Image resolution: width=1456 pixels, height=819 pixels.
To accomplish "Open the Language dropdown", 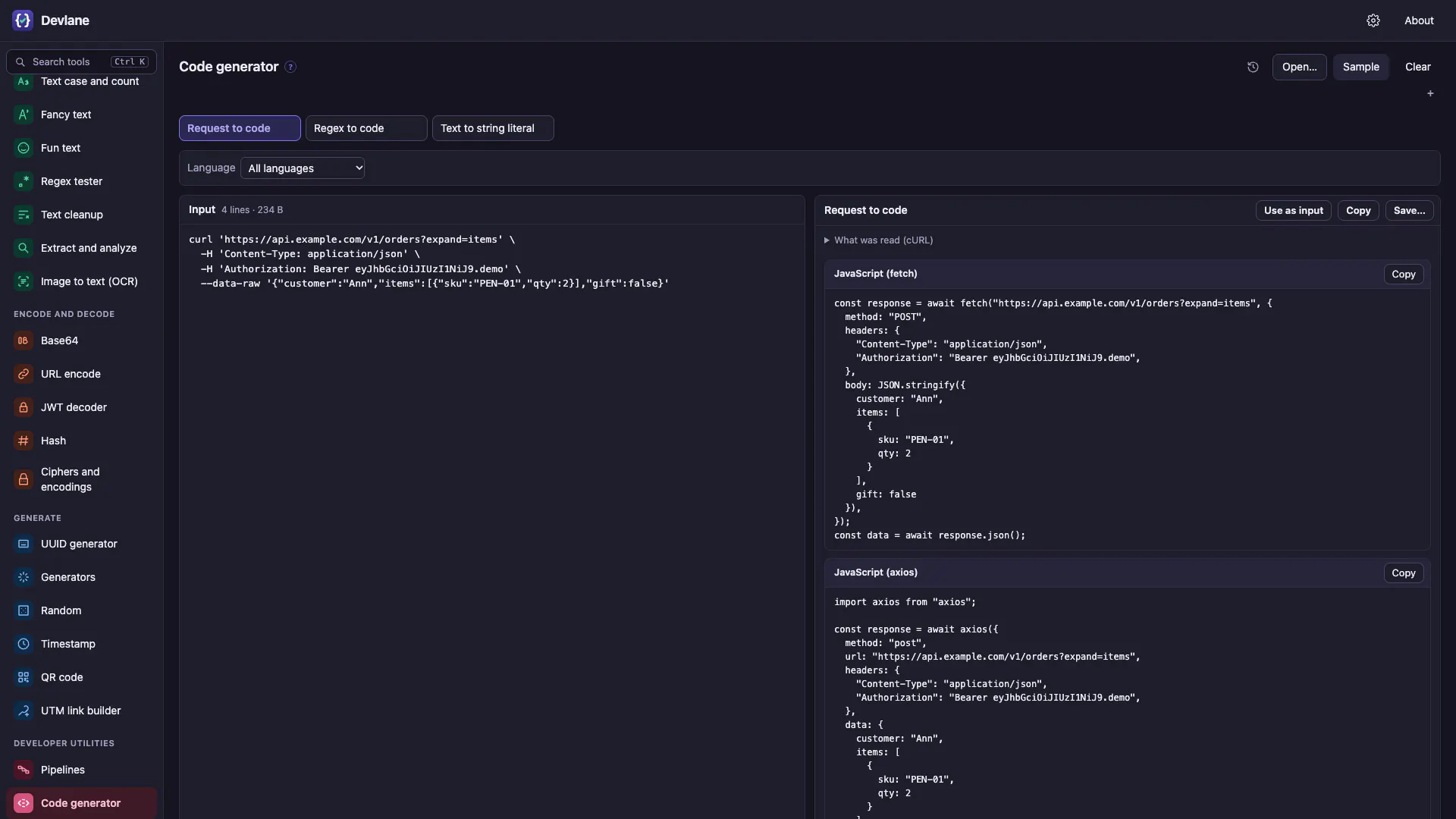I will coord(303,168).
